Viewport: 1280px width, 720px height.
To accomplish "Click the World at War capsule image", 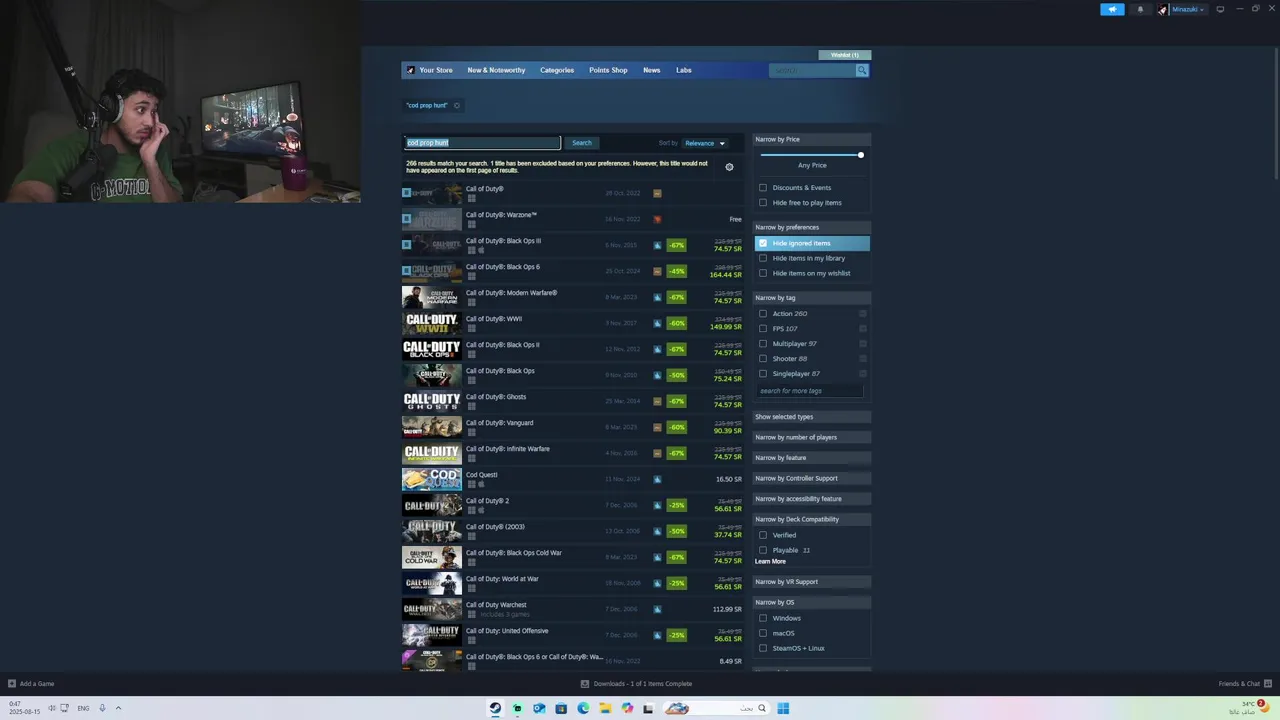I will tap(432, 583).
